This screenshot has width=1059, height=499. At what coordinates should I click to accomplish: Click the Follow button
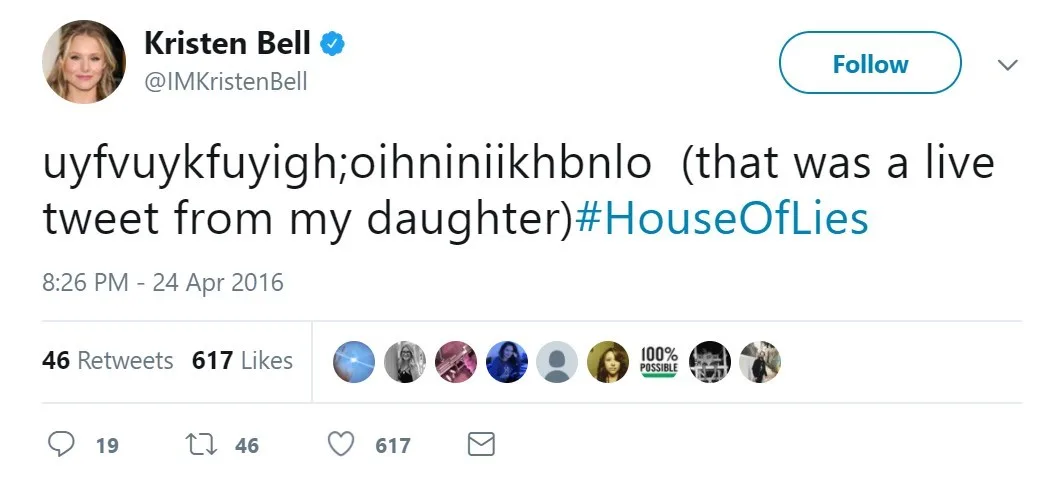870,63
